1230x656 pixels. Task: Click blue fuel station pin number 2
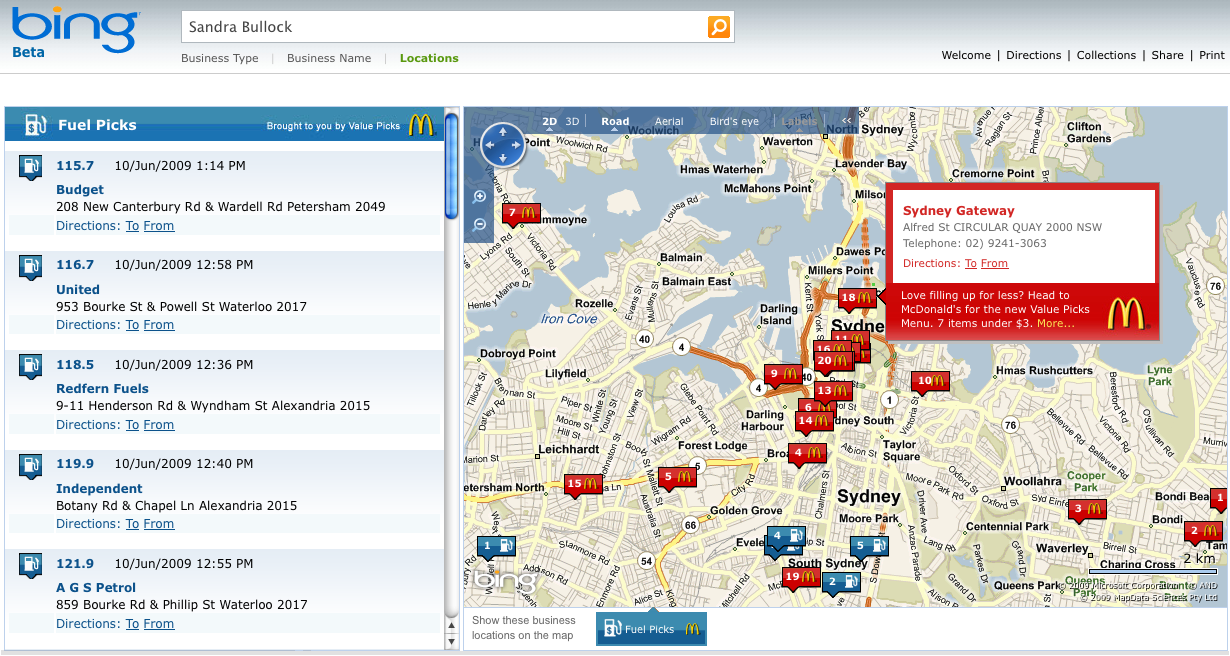pos(841,582)
